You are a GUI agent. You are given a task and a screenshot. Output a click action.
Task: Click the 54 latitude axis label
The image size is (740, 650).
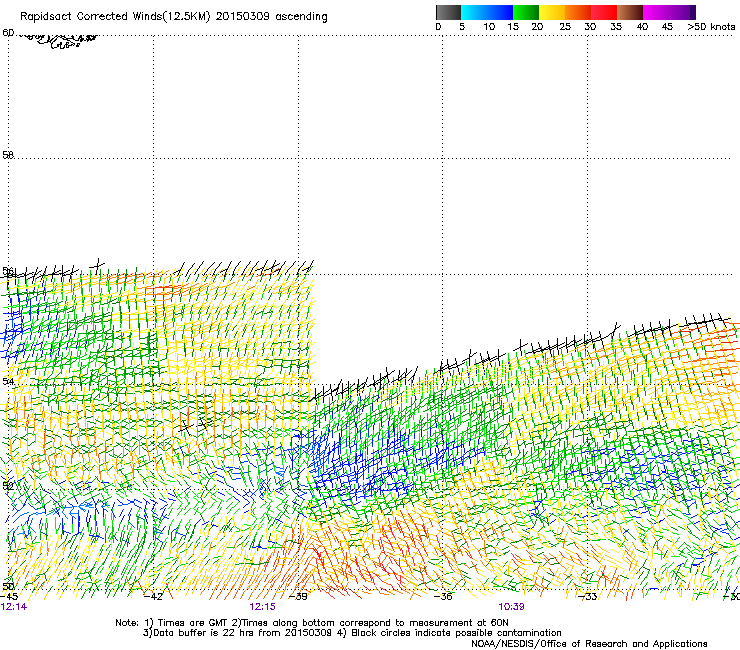8,381
